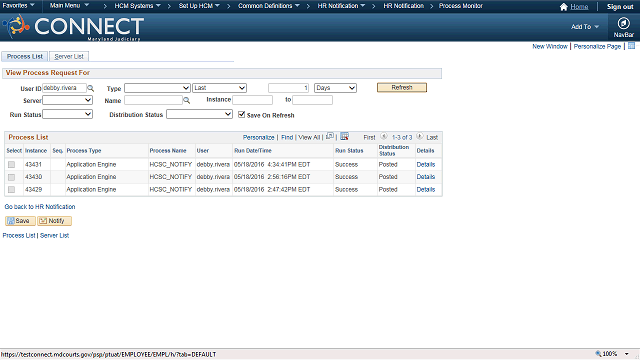Click the Home house icon
640x360 pixels.
[564, 7]
